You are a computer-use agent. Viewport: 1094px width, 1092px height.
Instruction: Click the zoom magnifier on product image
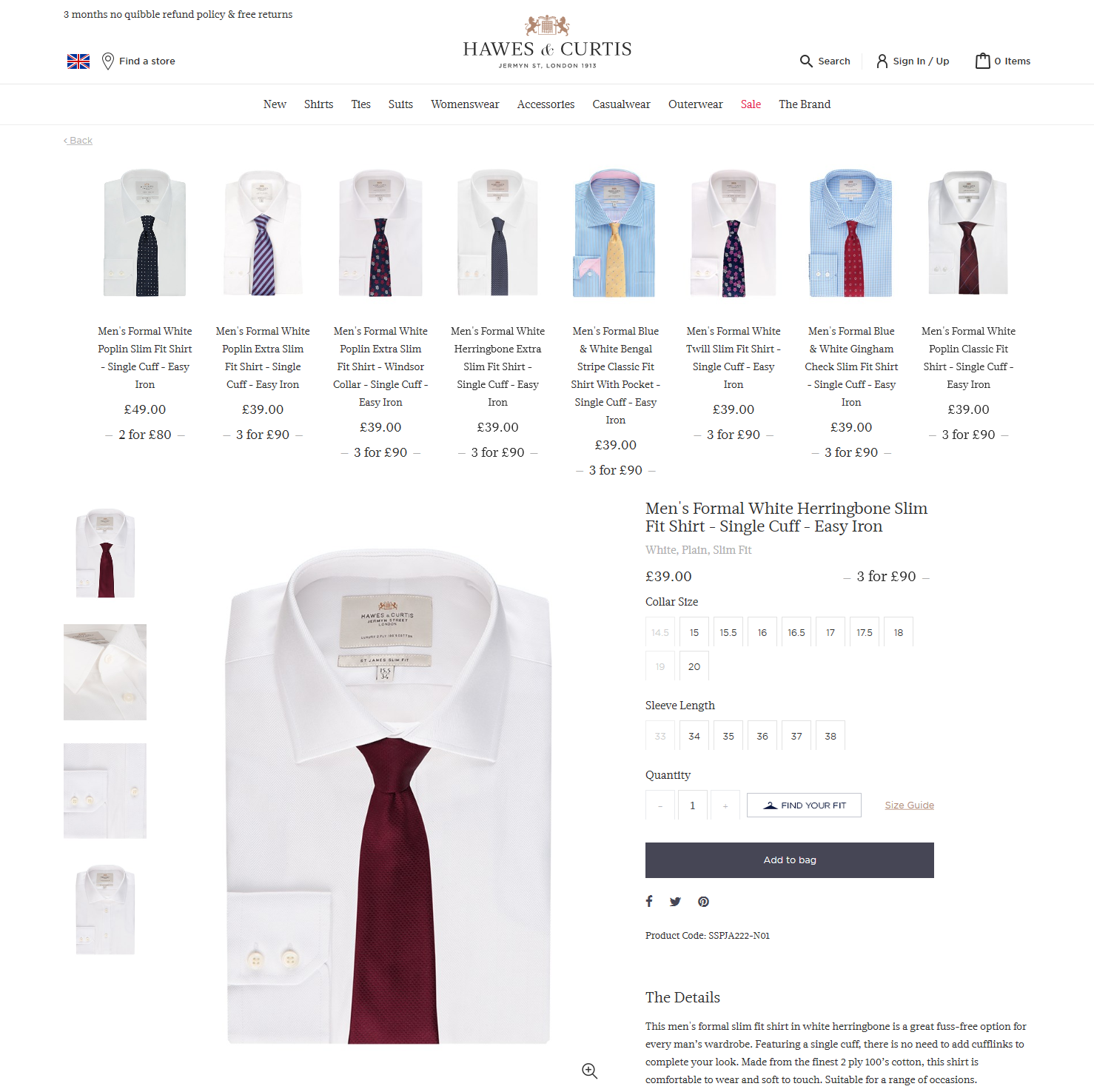click(589, 1071)
